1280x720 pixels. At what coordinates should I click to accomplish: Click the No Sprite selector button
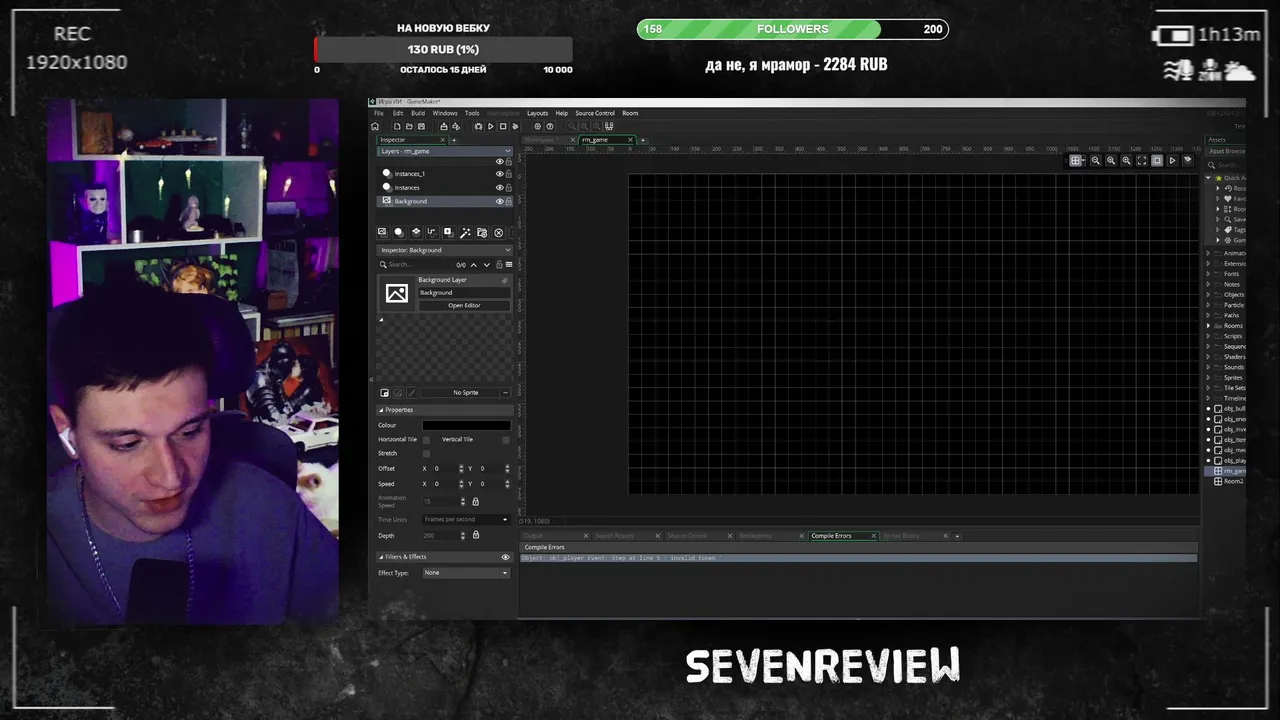point(466,393)
